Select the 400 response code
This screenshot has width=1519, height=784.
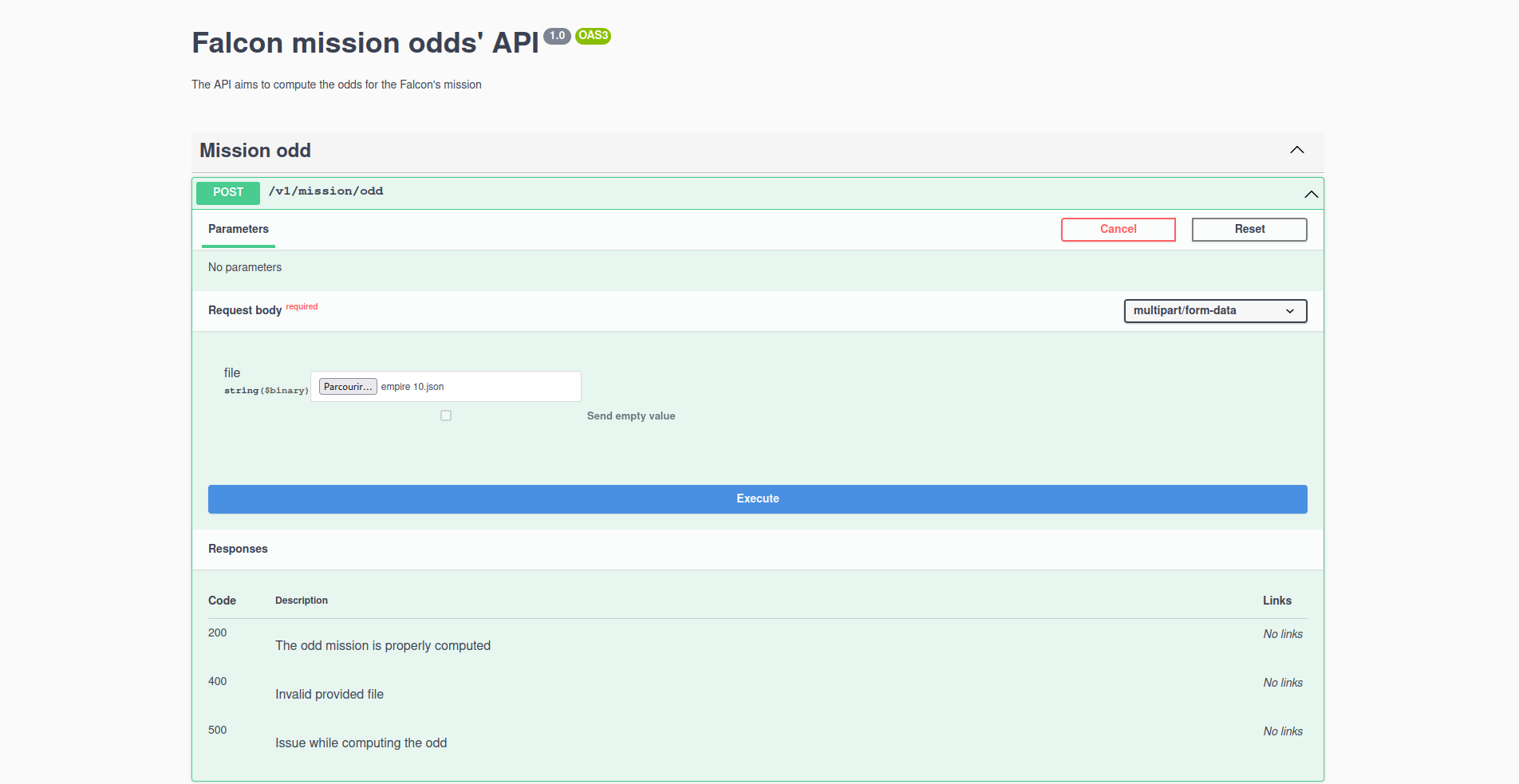(x=217, y=682)
